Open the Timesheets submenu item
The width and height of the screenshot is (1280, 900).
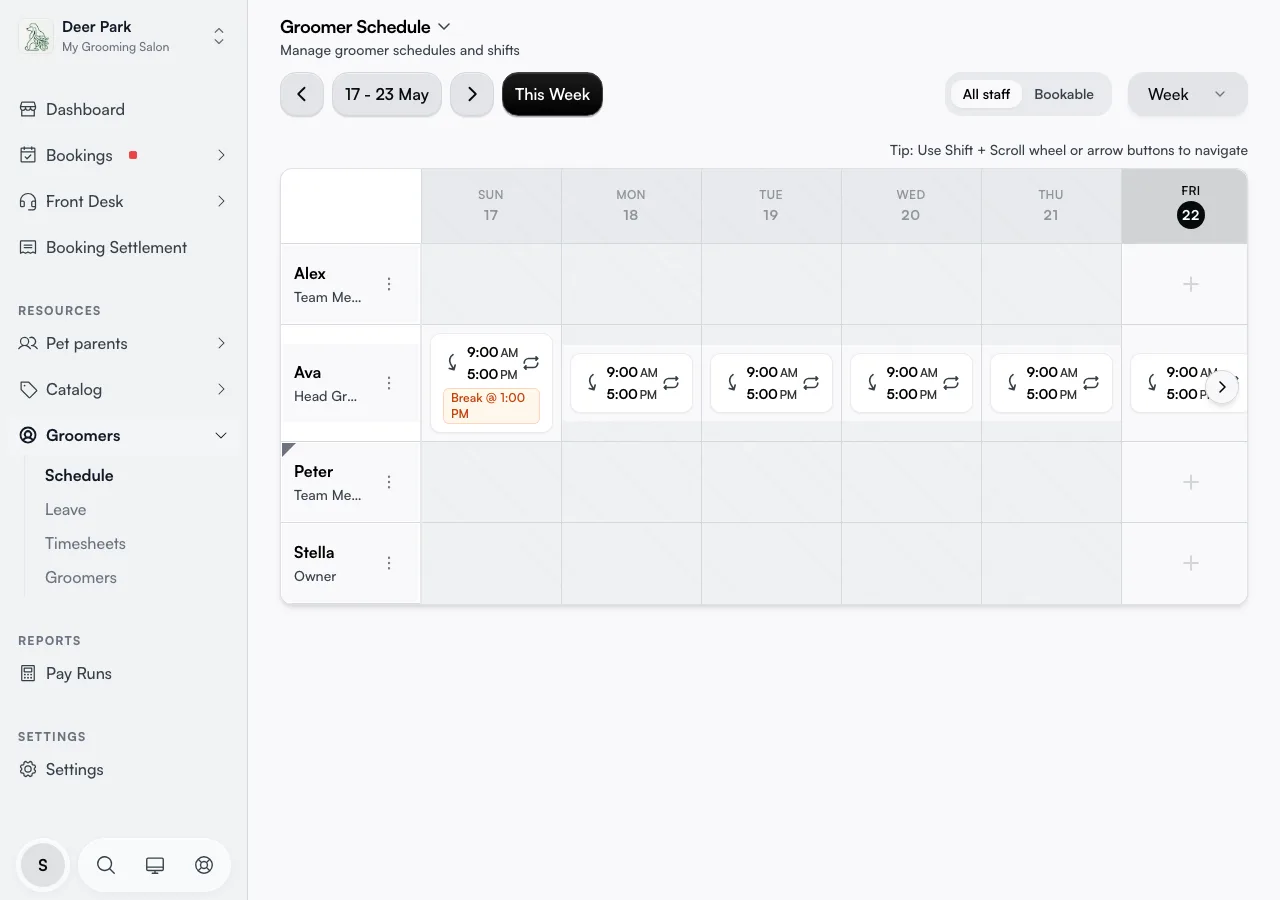[85, 544]
